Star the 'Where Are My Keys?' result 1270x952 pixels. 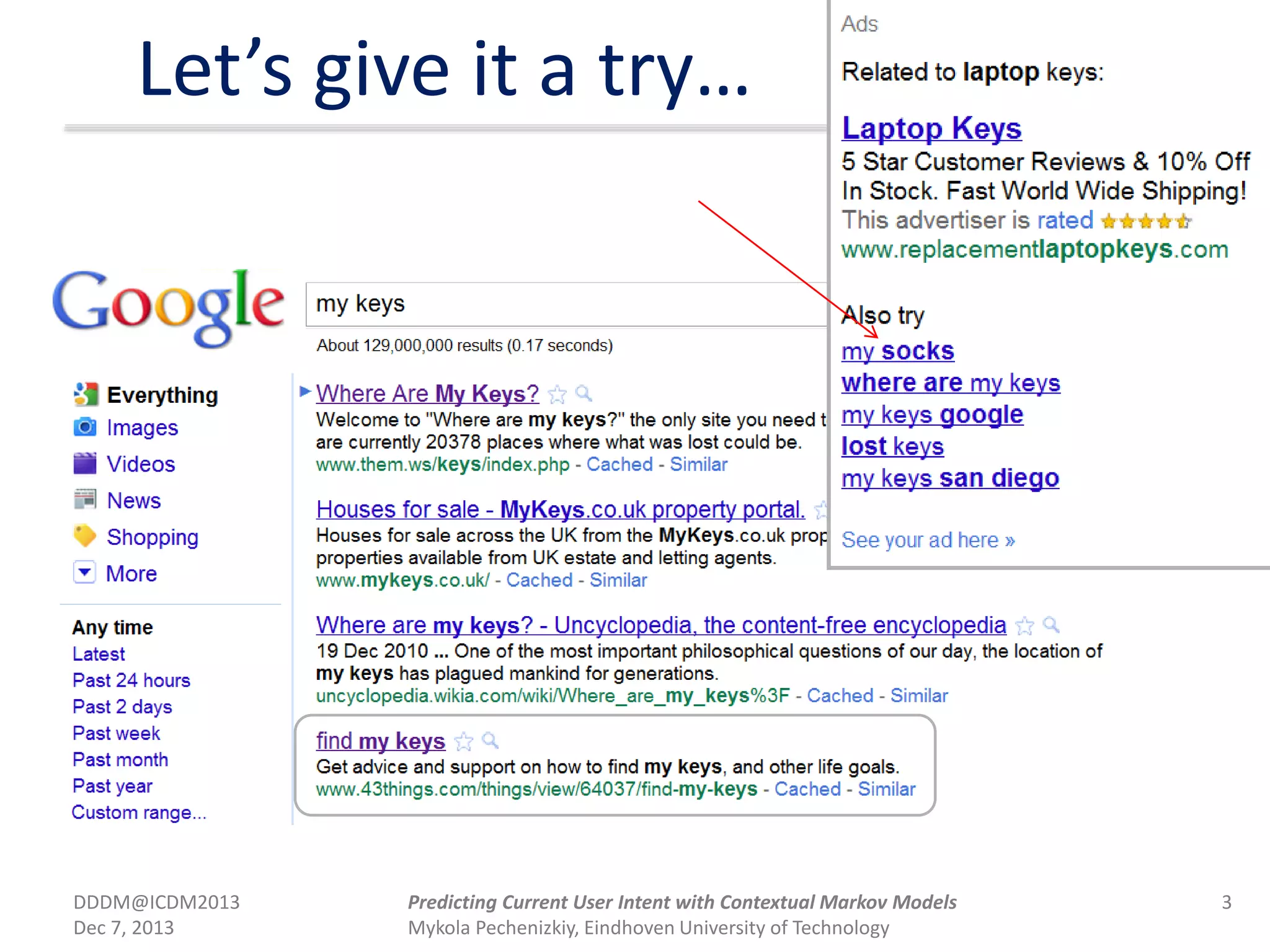[x=557, y=394]
